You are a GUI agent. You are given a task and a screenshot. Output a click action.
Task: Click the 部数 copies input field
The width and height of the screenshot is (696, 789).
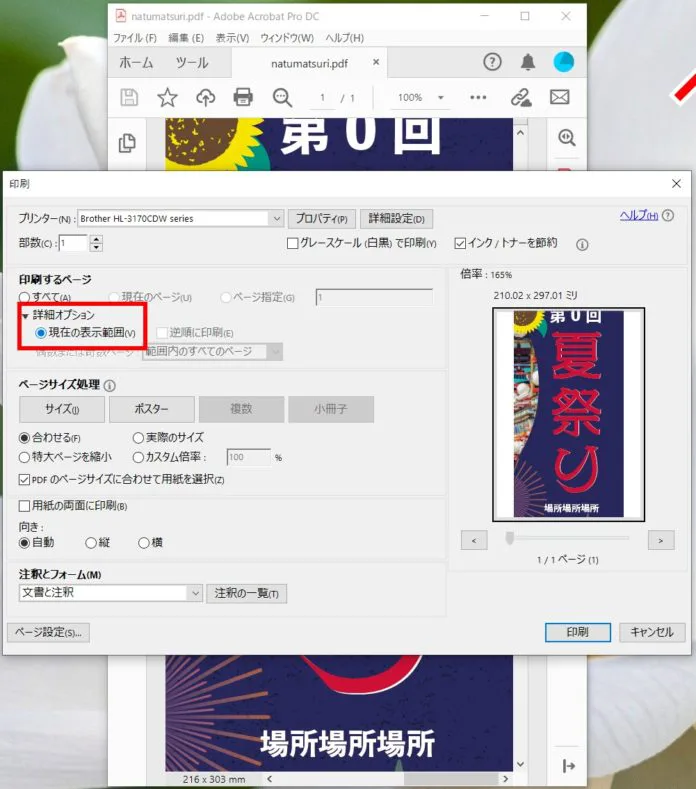(73, 244)
